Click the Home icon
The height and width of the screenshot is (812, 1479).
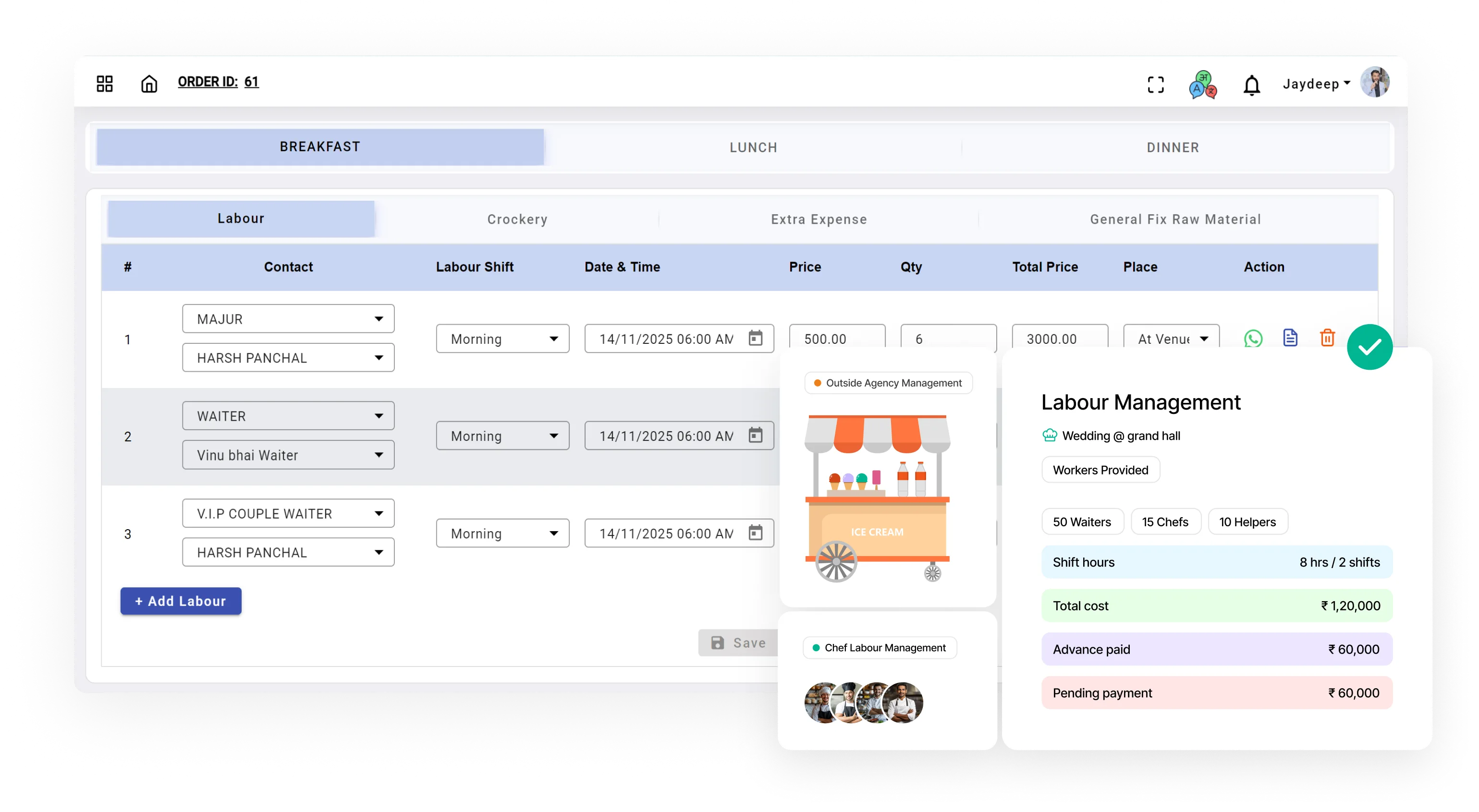(149, 83)
